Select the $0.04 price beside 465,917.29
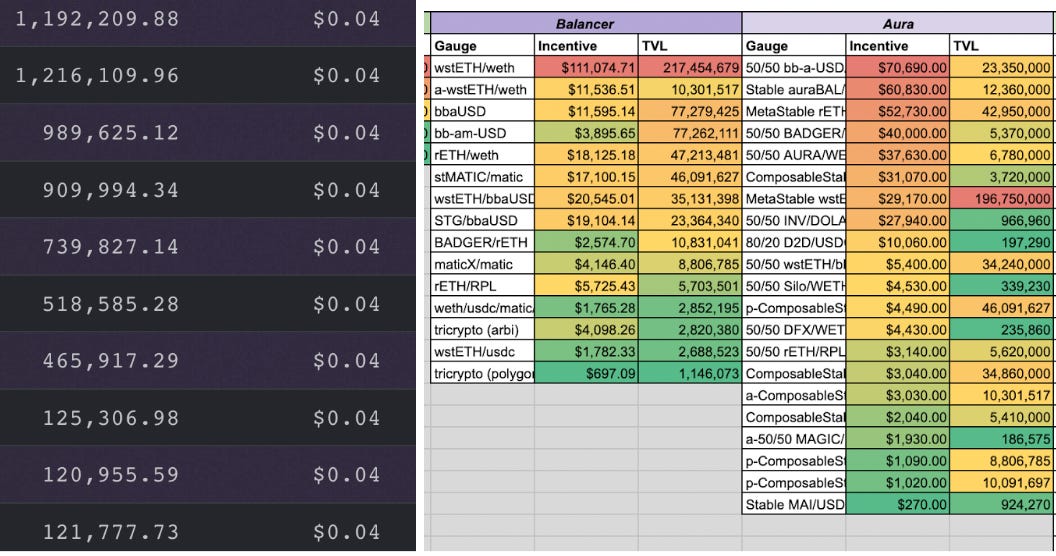Image resolution: width=1056 pixels, height=556 pixels. [x=346, y=361]
